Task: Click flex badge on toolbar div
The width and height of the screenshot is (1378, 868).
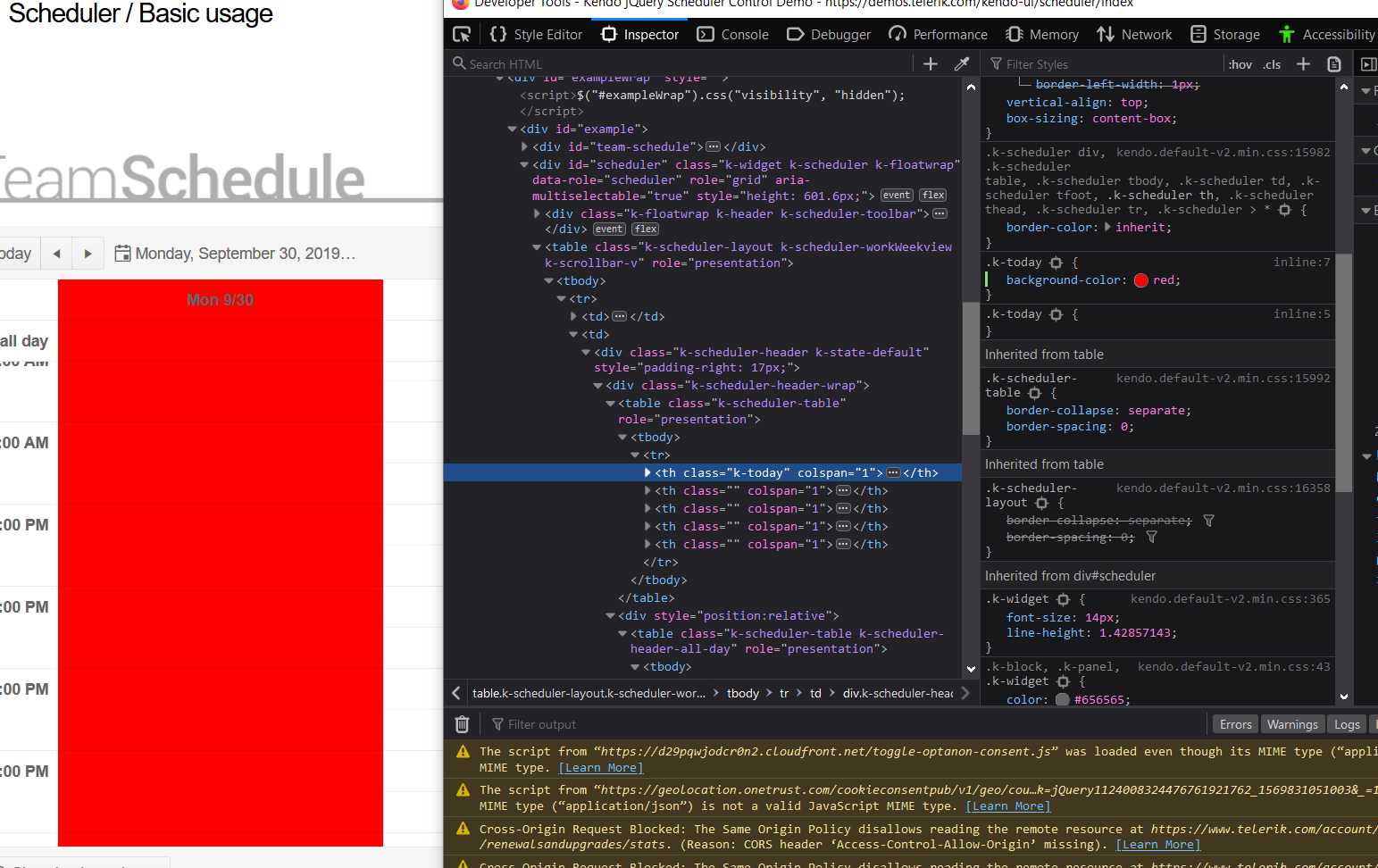Action: pos(646,230)
